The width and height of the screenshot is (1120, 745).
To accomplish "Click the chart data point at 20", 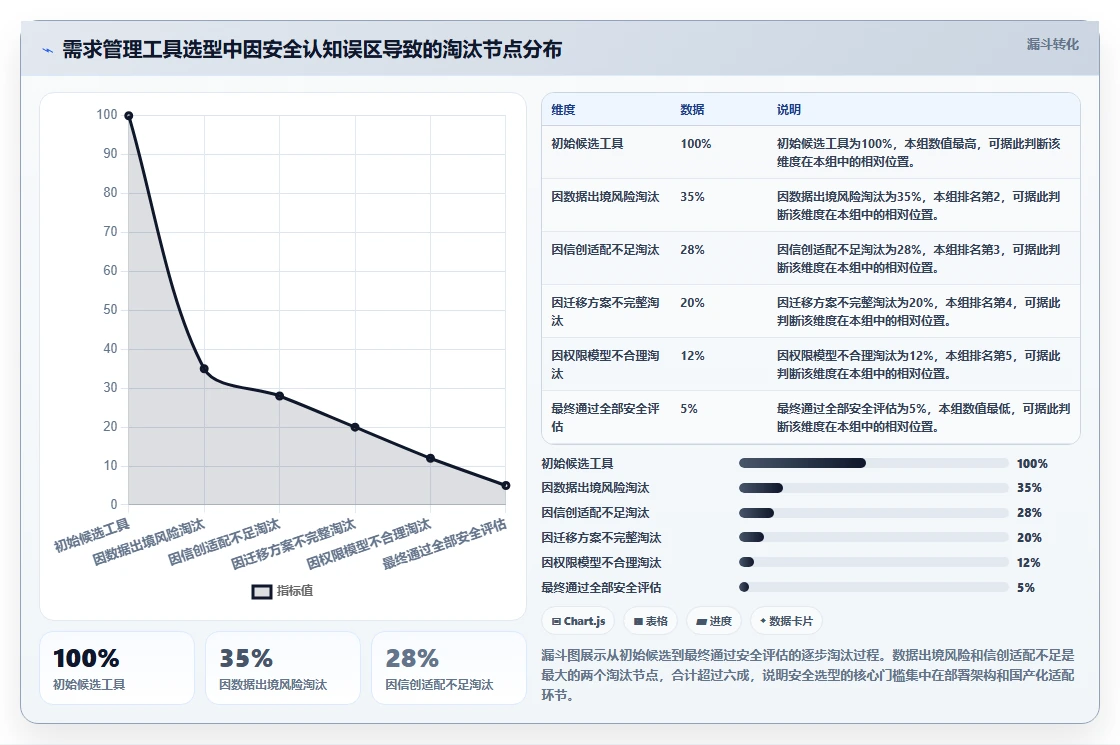I will coord(355,427).
